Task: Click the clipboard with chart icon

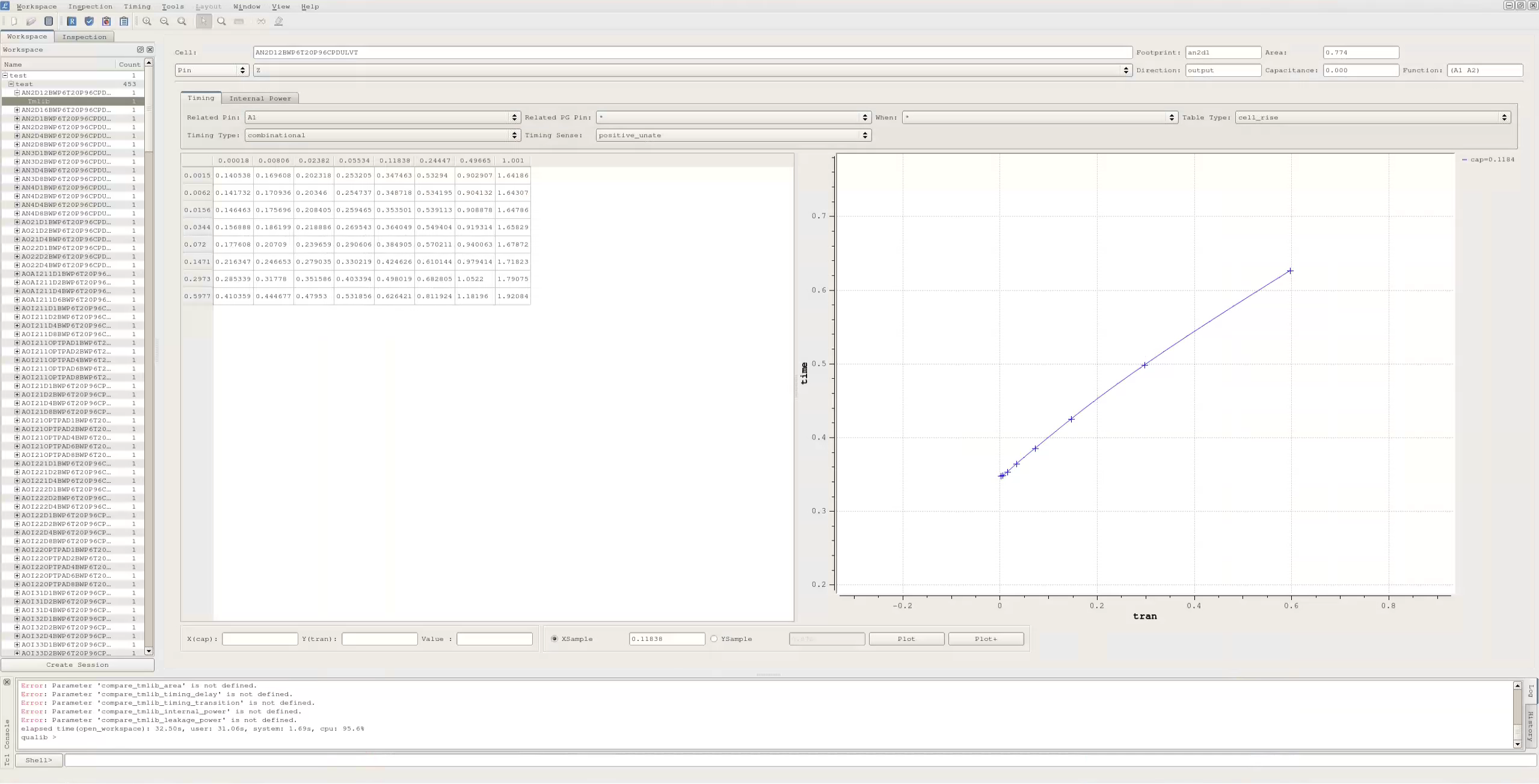Action: click(x=106, y=21)
